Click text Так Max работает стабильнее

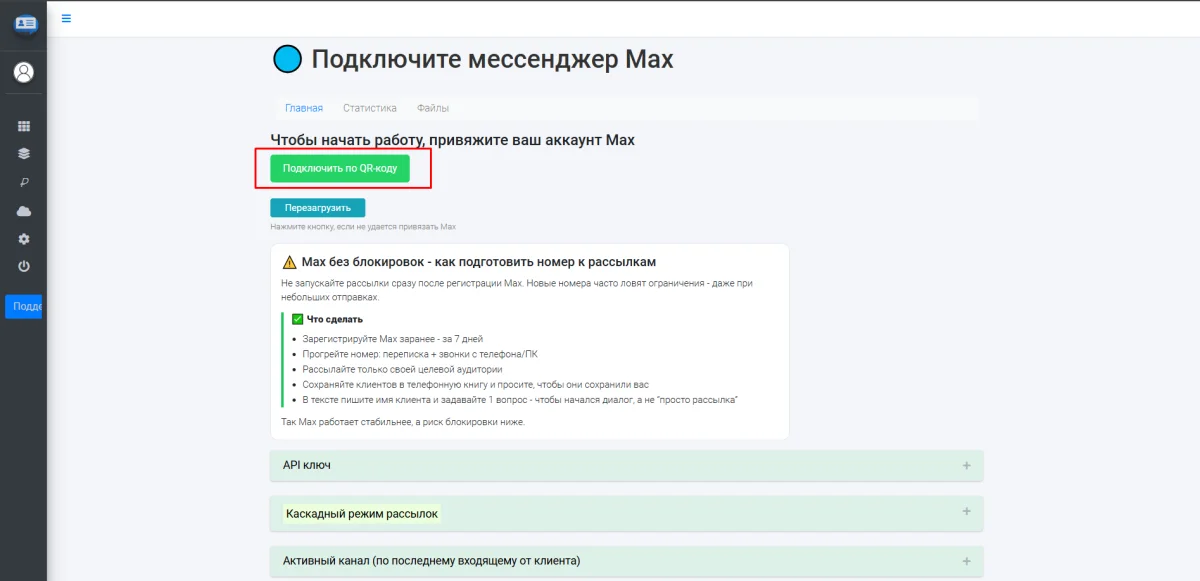point(403,422)
